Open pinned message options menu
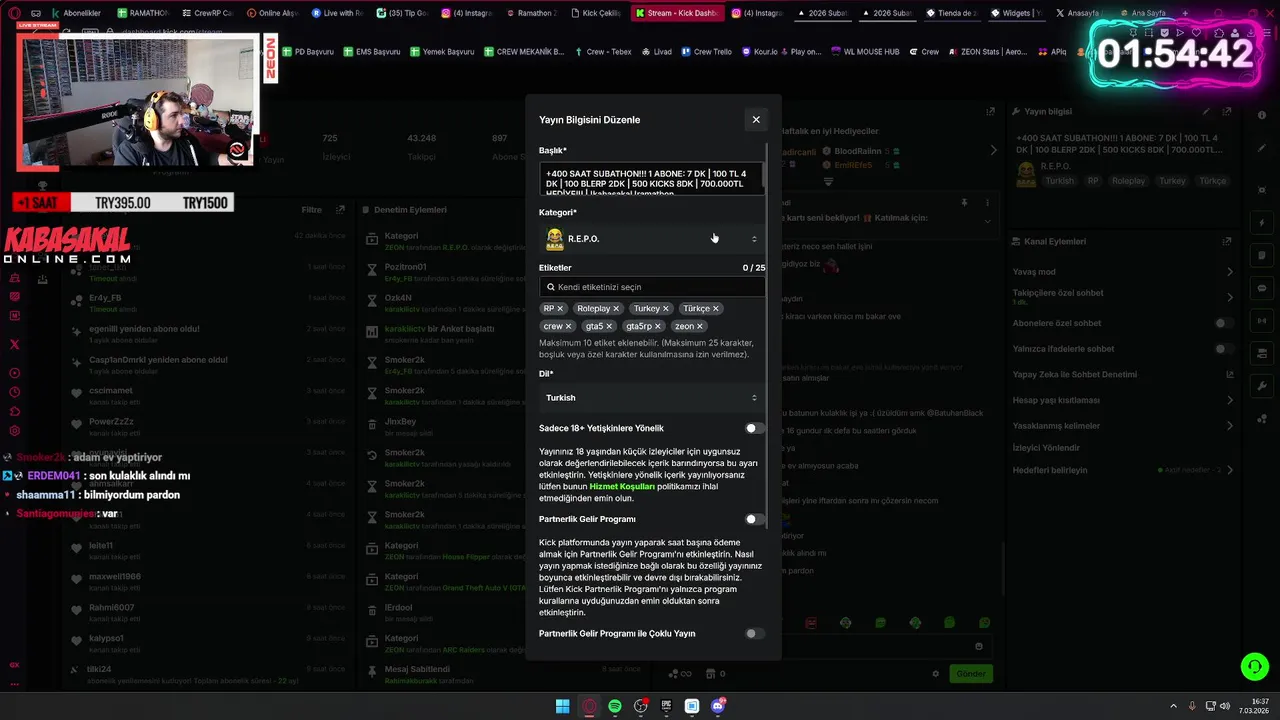Image resolution: width=1280 pixels, height=720 pixels. tap(987, 202)
